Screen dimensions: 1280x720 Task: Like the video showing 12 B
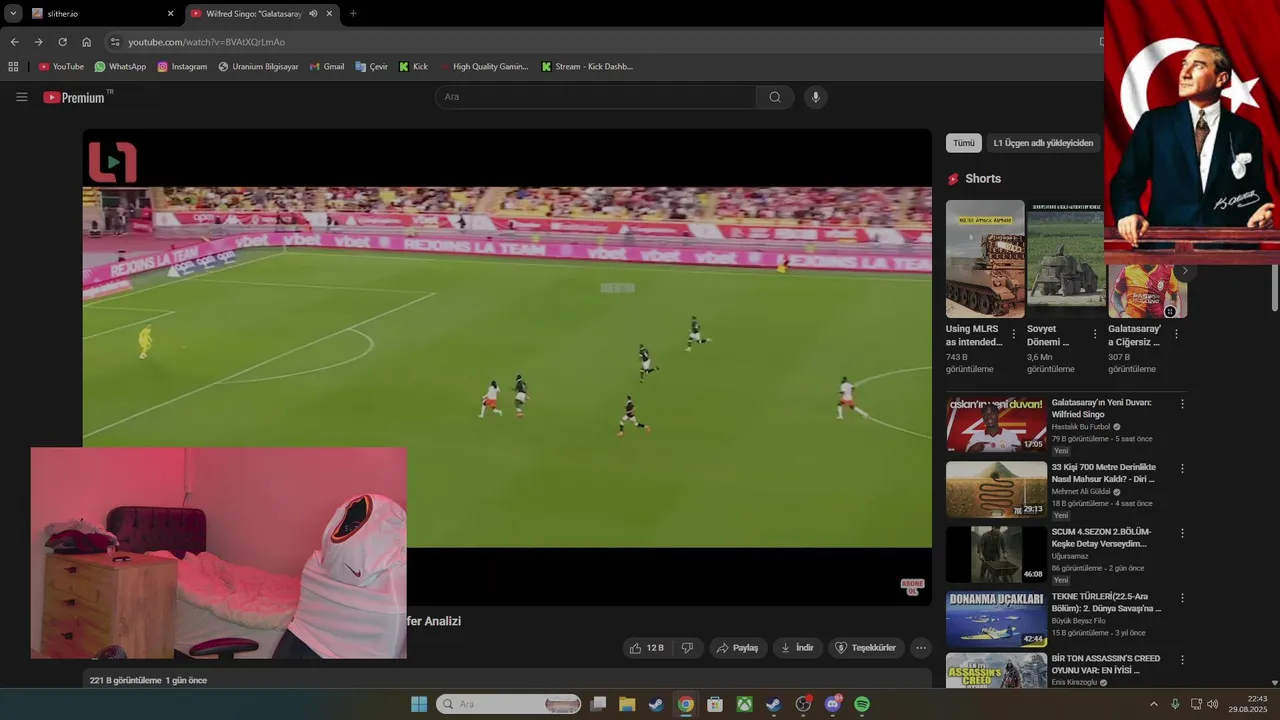[x=646, y=648]
